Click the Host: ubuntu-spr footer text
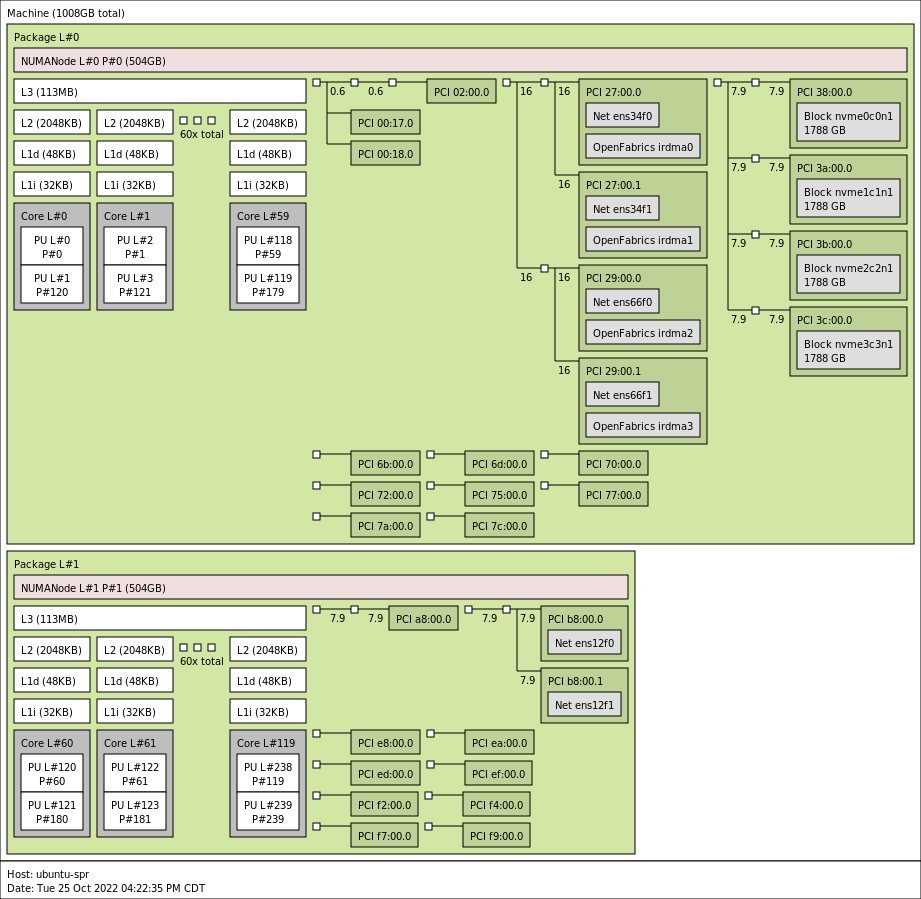The image size is (921, 899). [48, 874]
